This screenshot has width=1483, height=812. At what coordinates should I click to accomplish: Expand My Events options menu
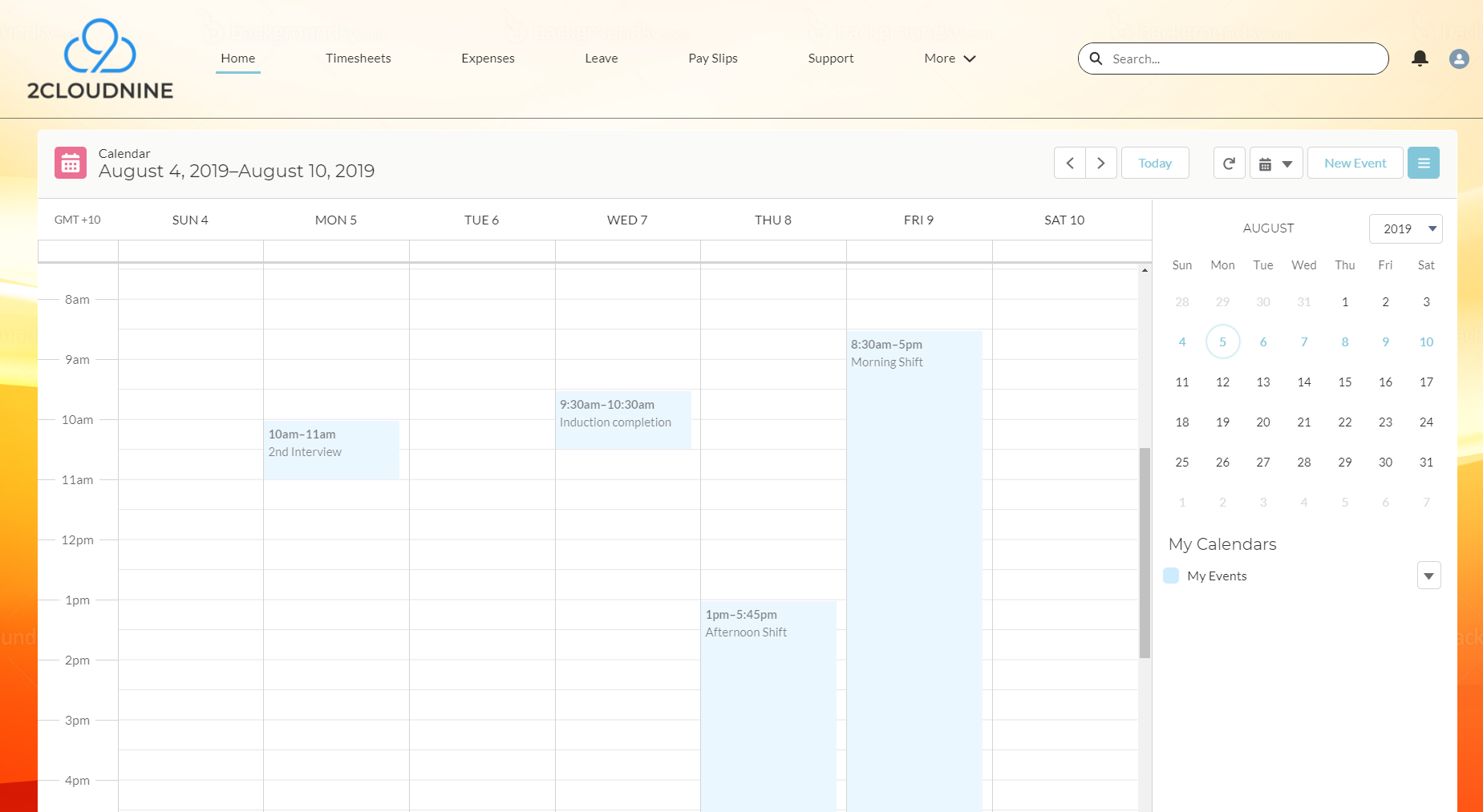[1428, 576]
